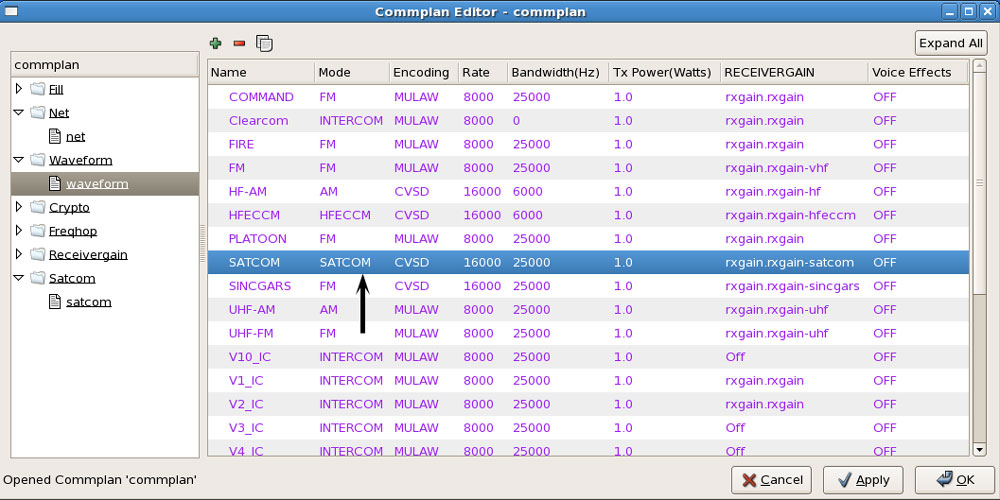
Task: Select the satcom item in tree
Action: tap(89, 302)
